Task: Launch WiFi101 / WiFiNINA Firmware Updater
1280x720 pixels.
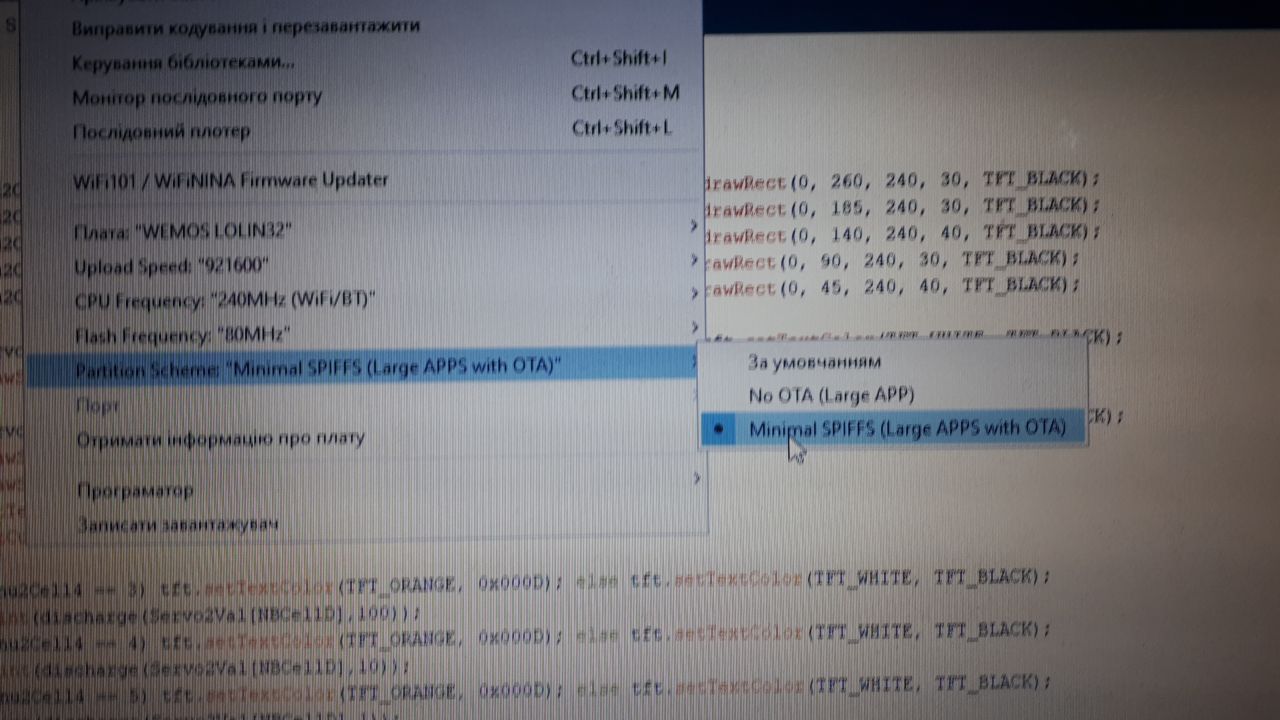Action: pyautogui.click(x=364, y=181)
